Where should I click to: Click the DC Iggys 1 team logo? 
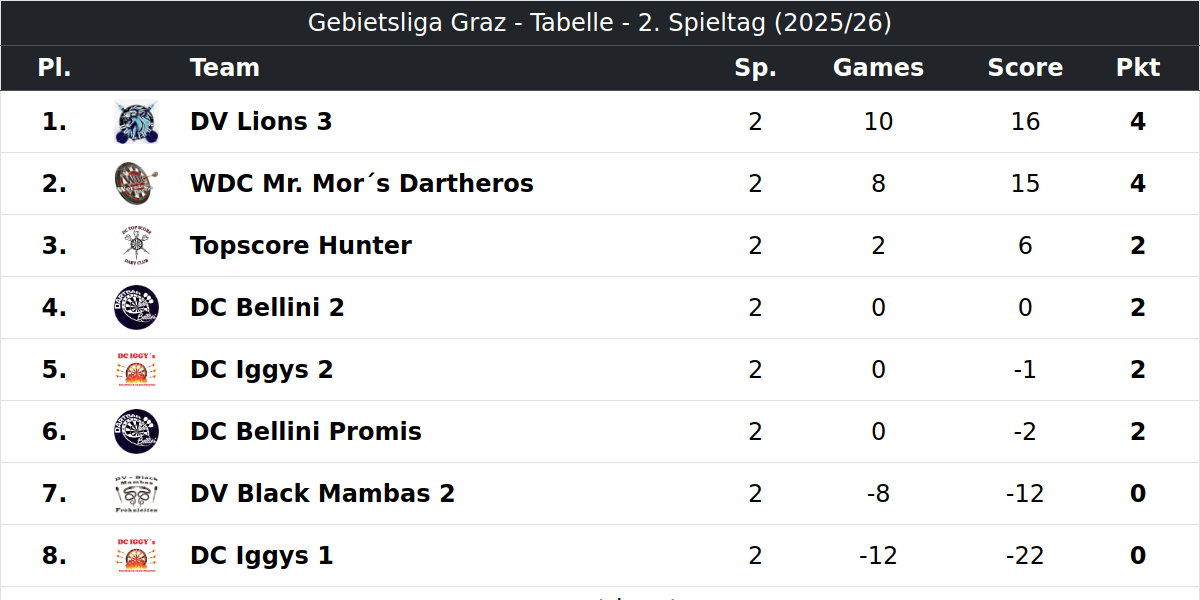[x=136, y=556]
